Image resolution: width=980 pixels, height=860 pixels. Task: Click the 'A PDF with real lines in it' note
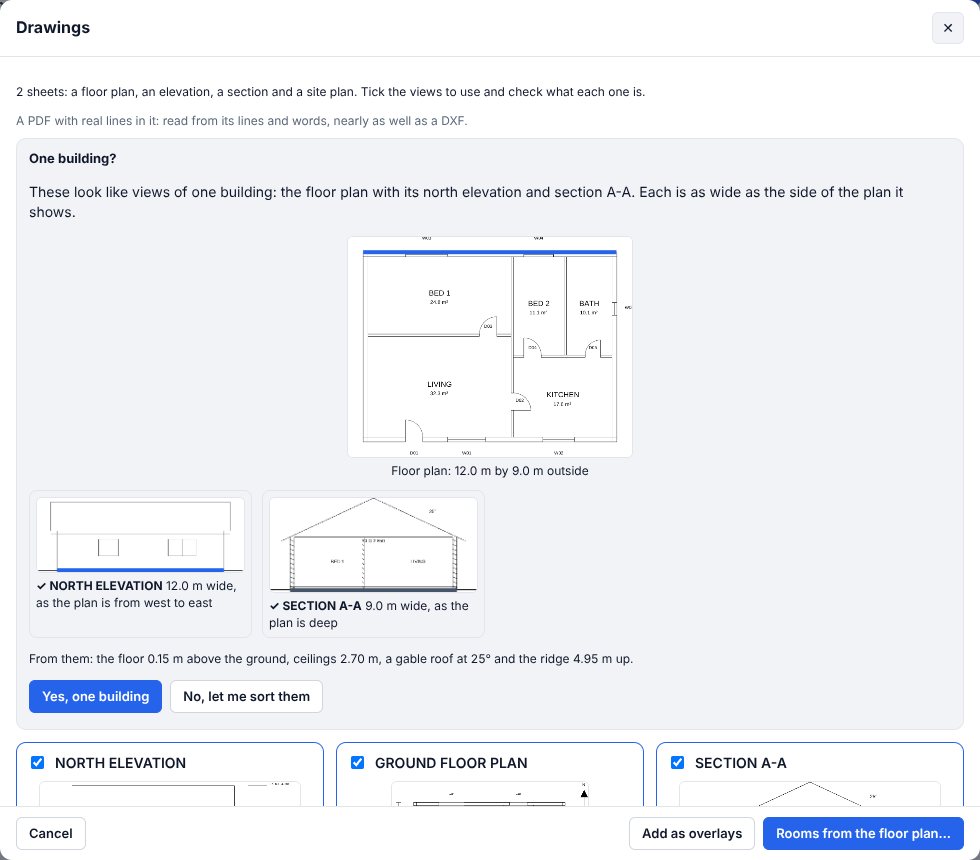242,121
